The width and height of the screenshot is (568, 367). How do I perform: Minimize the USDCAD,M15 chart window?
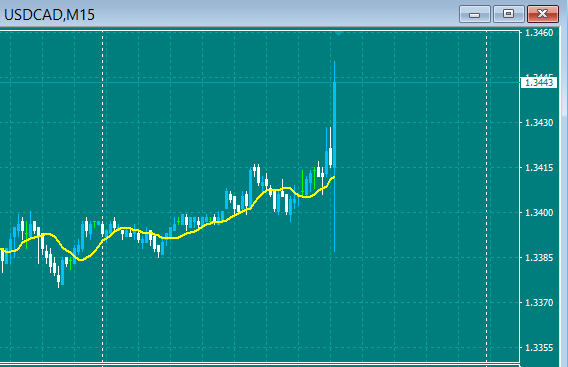pos(475,14)
